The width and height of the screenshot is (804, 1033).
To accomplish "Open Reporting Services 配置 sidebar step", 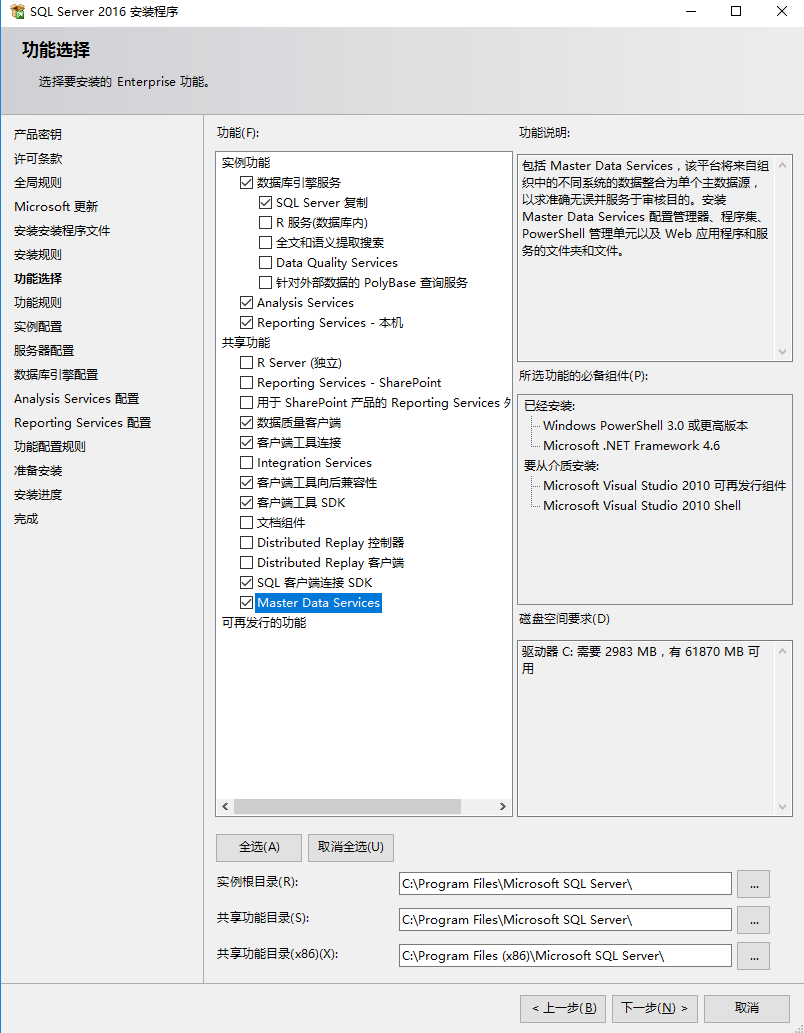I will 82,423.
